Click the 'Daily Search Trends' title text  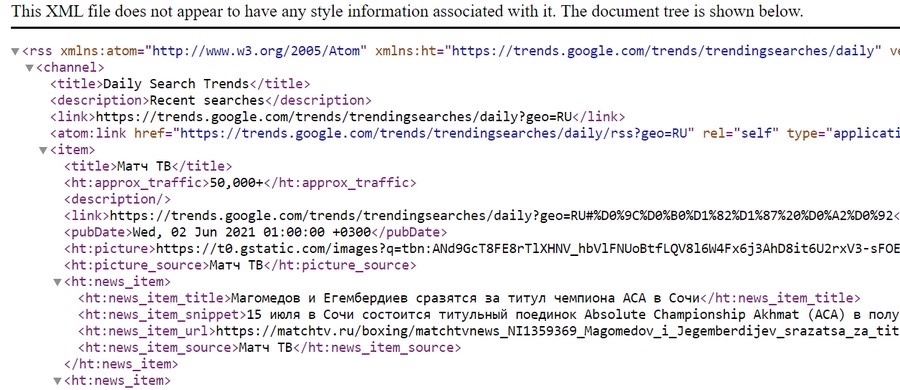point(176,84)
